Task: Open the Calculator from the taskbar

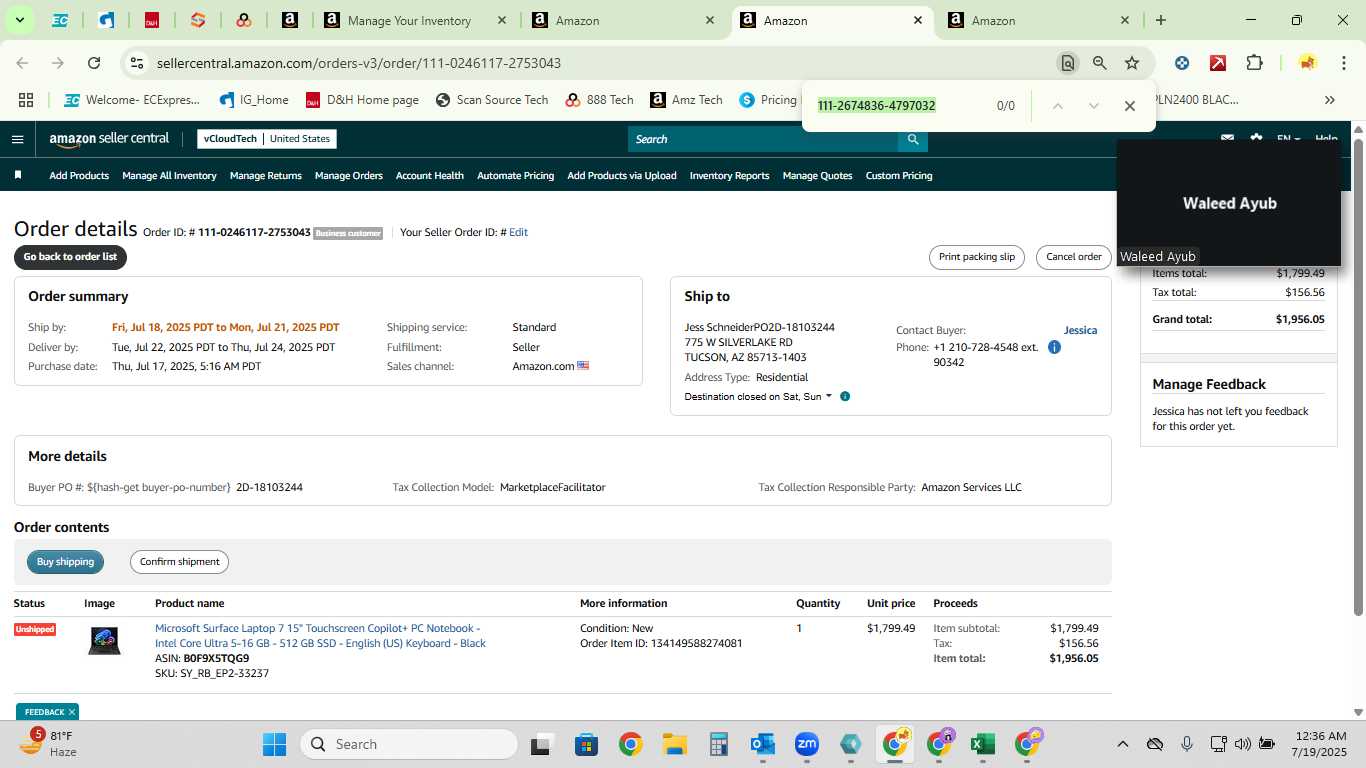Action: point(718,744)
